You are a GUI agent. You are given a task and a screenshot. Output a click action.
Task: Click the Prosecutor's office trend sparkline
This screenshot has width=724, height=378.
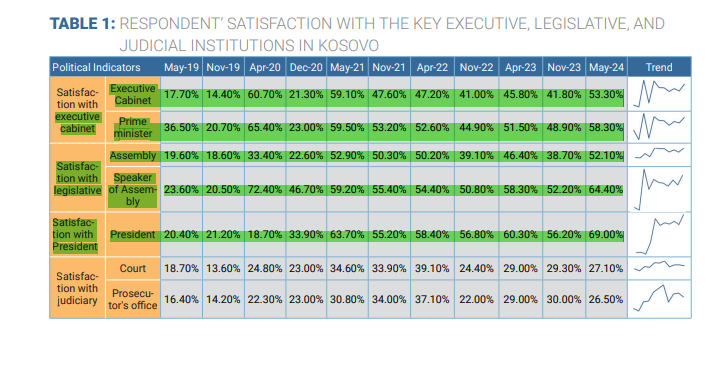click(x=659, y=298)
